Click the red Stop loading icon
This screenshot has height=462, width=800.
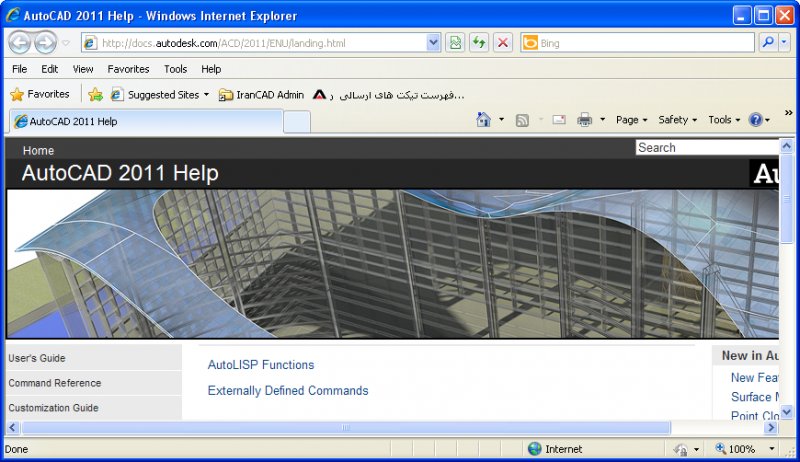(x=503, y=43)
